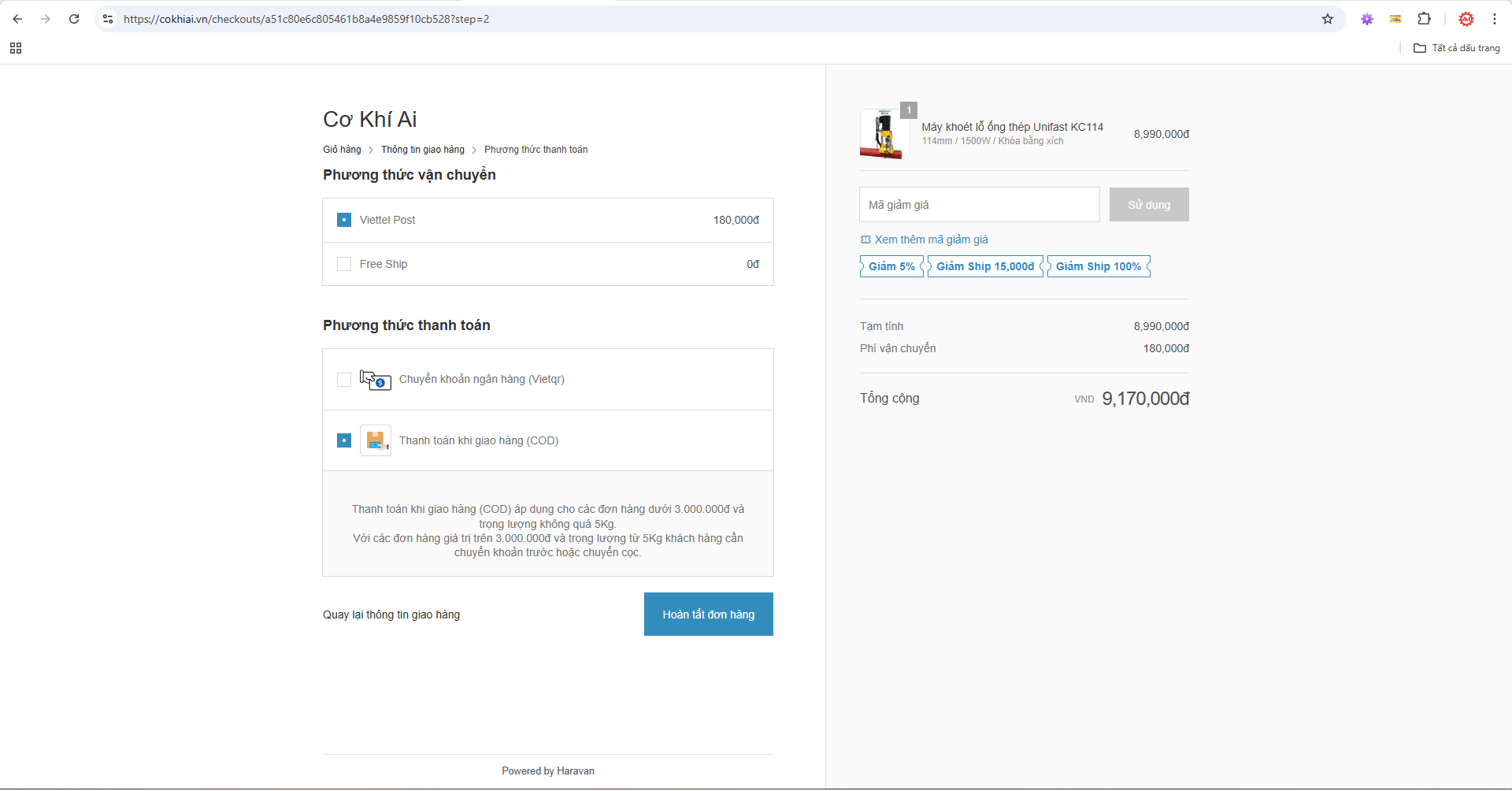1512x791 pixels.
Task: Choose Chuyển khoản ngân hàng payment option
Action: pos(344,380)
